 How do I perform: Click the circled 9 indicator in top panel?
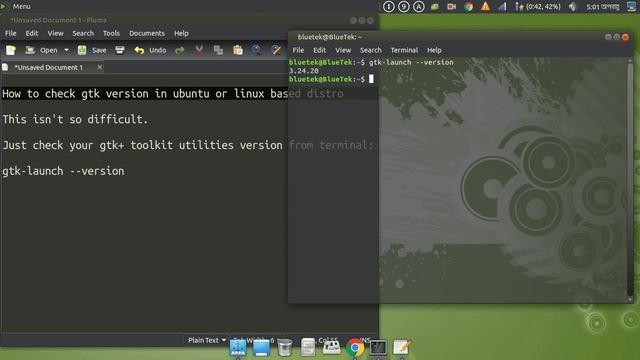(404, 7)
